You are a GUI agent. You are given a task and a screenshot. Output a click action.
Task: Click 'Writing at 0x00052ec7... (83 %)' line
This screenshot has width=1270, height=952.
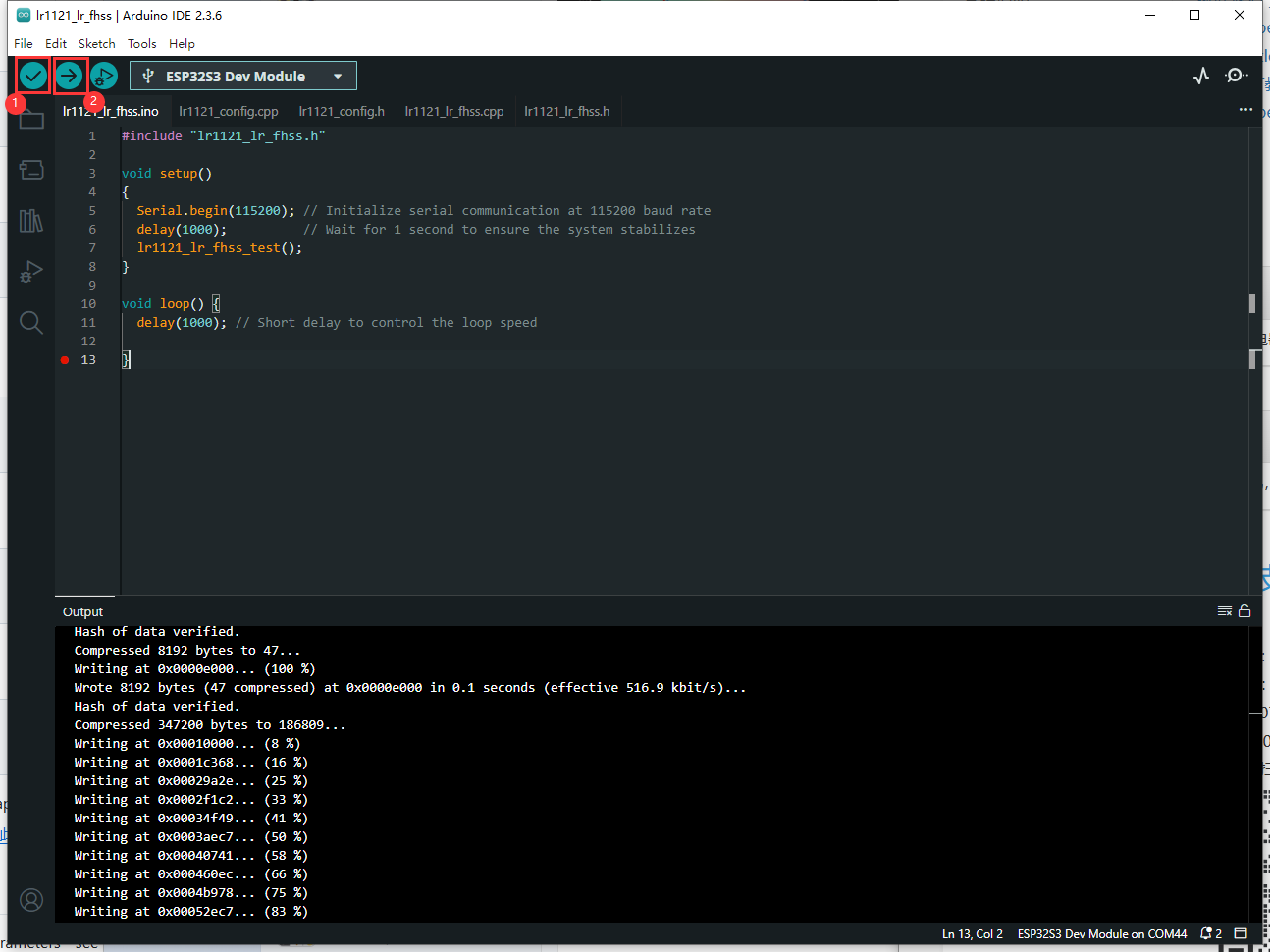[191, 912]
